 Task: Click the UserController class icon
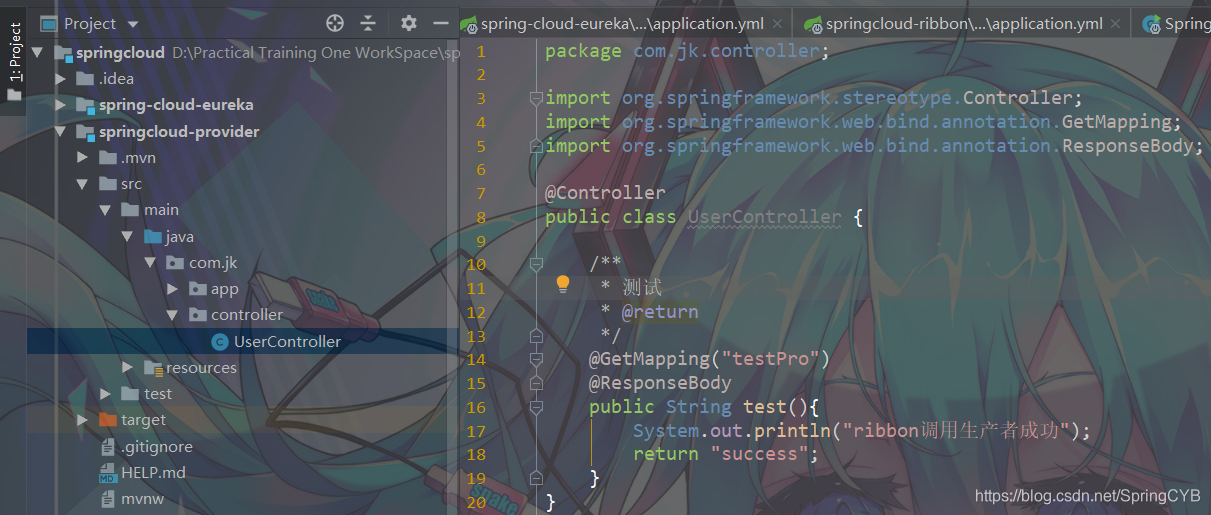pyautogui.click(x=220, y=342)
